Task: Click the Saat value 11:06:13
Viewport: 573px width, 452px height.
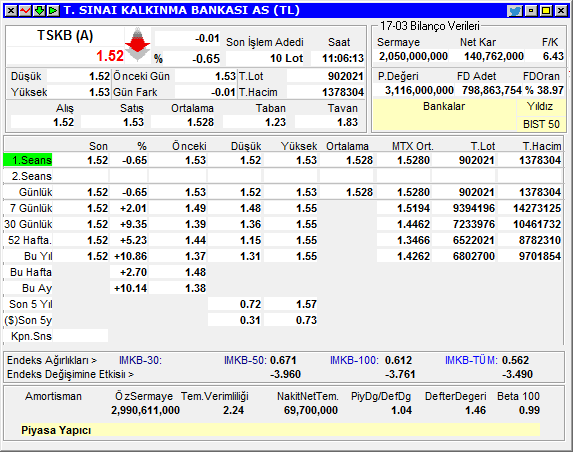Action: pyautogui.click(x=343, y=58)
